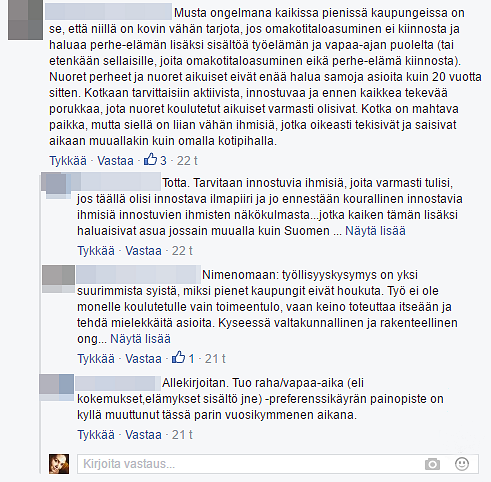Like the 'Totta' reply via Tykkää
Screen dimensions: 491x482
[96, 251]
